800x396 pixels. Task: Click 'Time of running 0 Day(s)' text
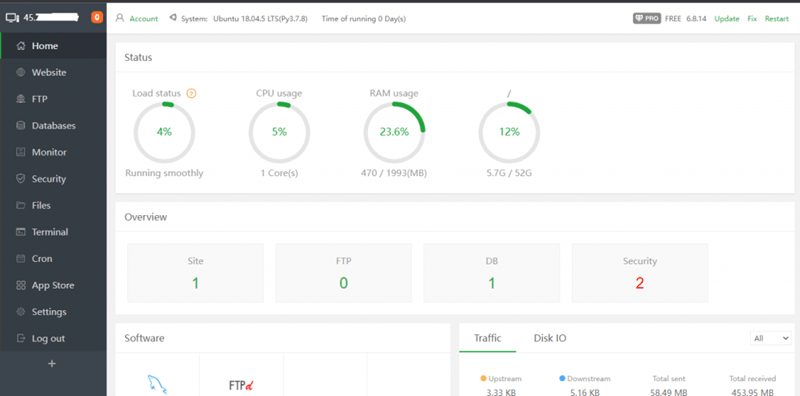click(364, 18)
